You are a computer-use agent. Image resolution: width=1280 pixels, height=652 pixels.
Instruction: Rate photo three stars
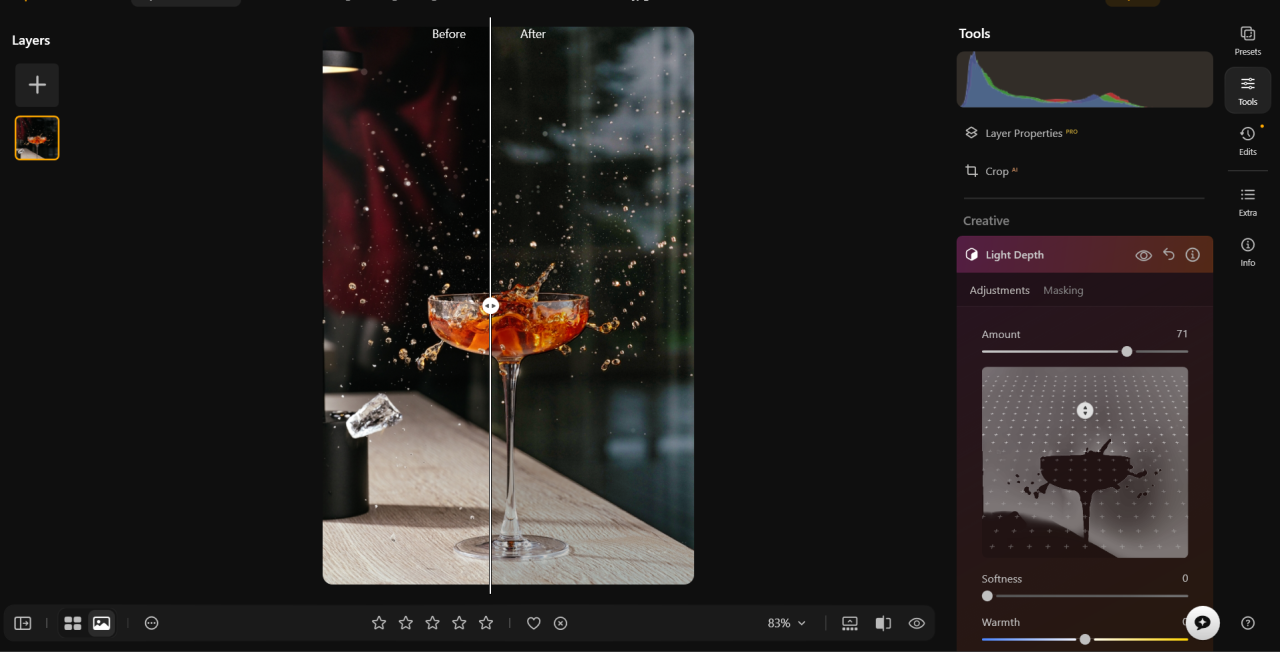(433, 623)
